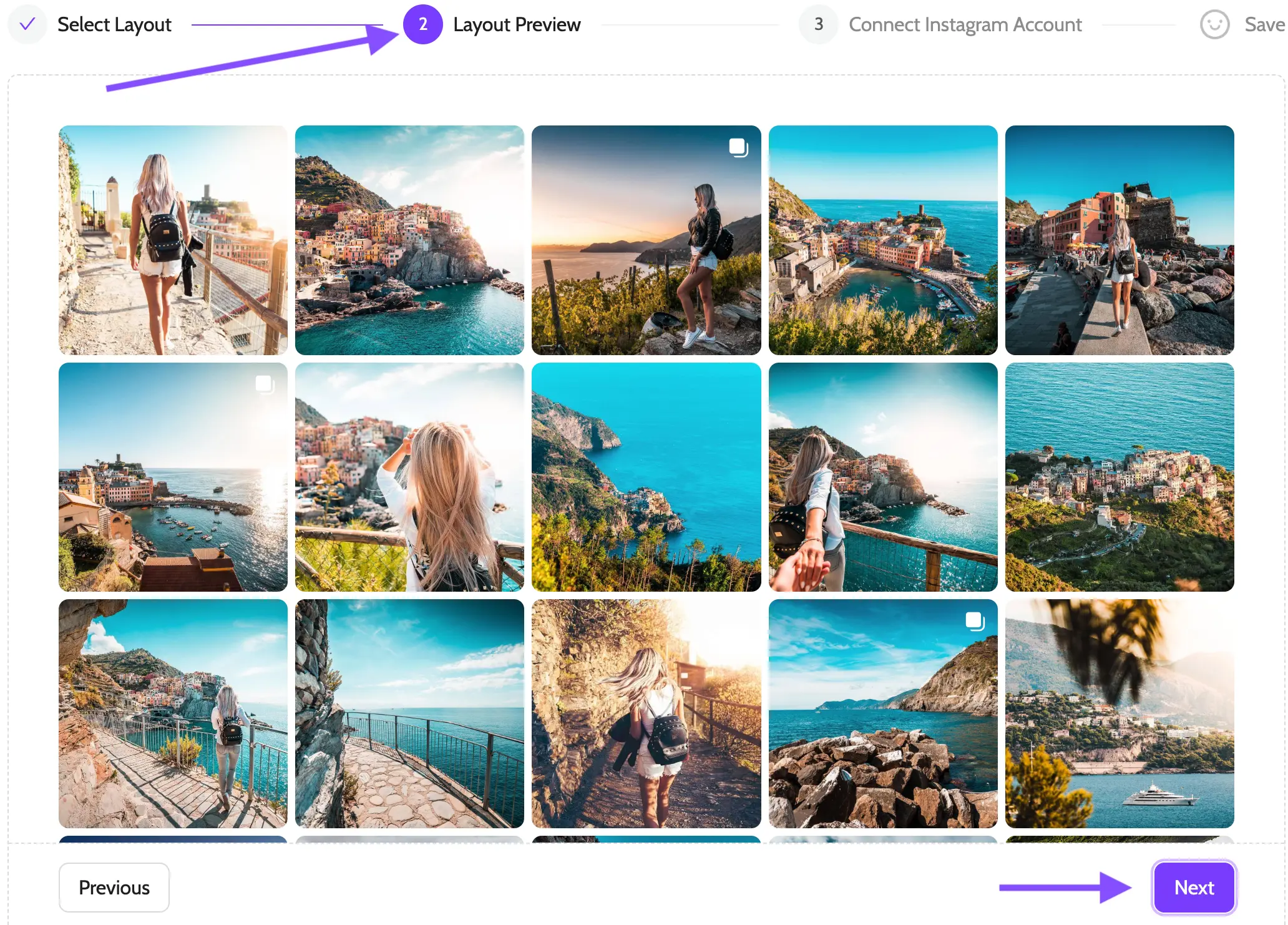The width and height of the screenshot is (1288, 925).
Task: Click the multi-photo icon on sunset hilltop photo
Action: [x=738, y=148]
